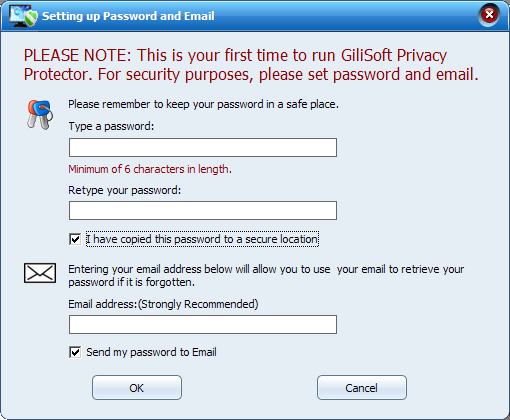The height and width of the screenshot is (420, 510).
Task: Focus the Retype your password field
Action: (203, 210)
